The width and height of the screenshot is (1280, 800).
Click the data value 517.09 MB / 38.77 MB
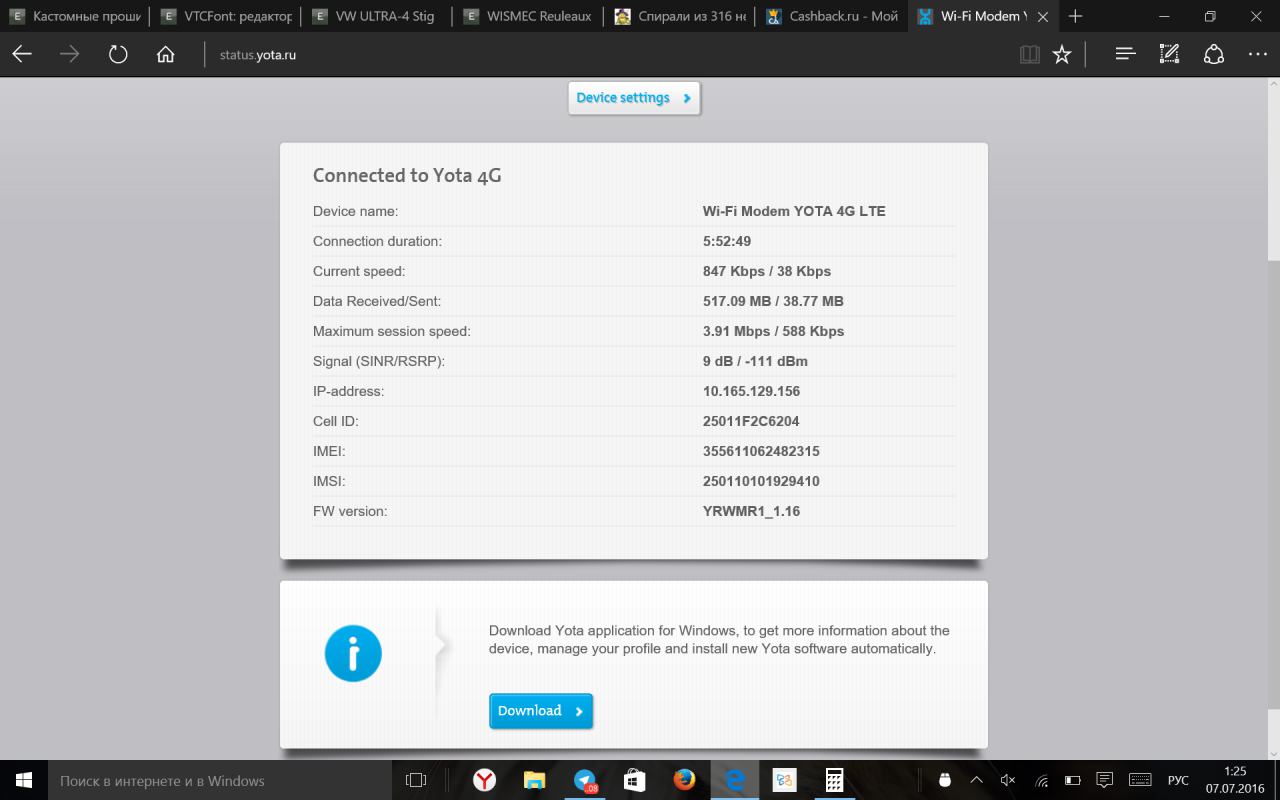[773, 301]
